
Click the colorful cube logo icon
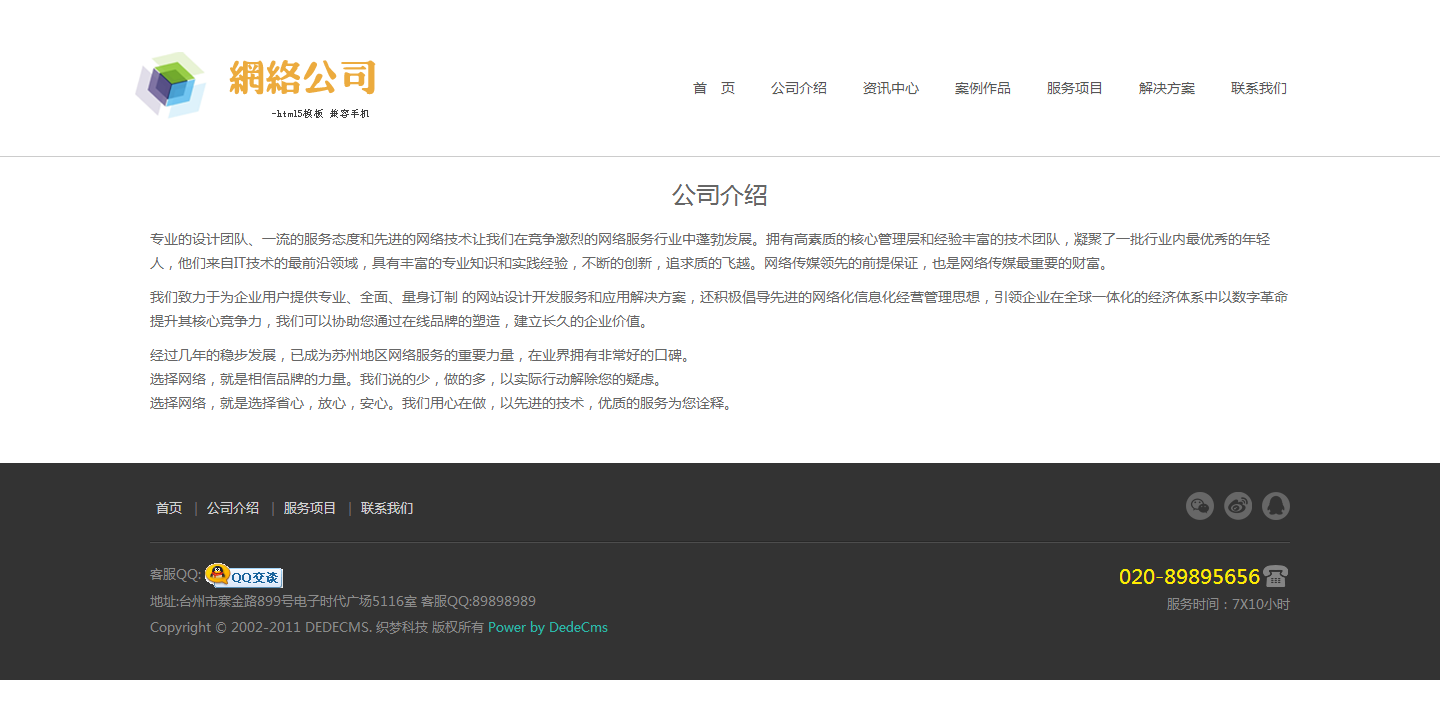[171, 85]
